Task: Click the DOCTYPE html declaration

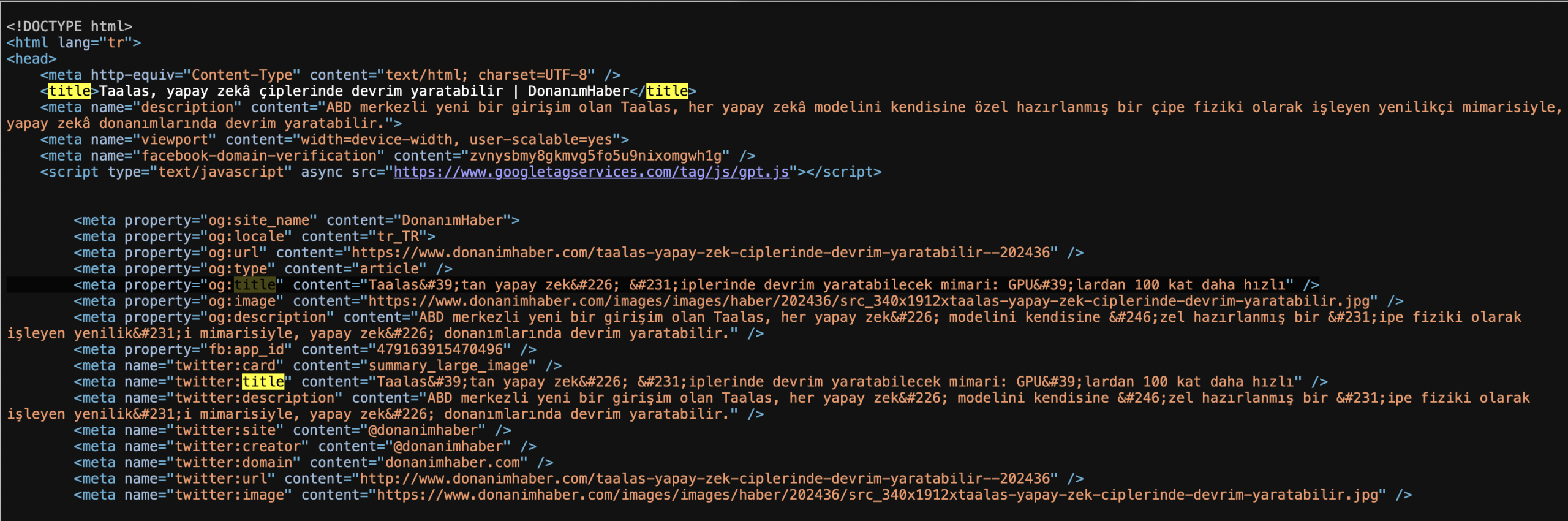Action: tap(69, 26)
